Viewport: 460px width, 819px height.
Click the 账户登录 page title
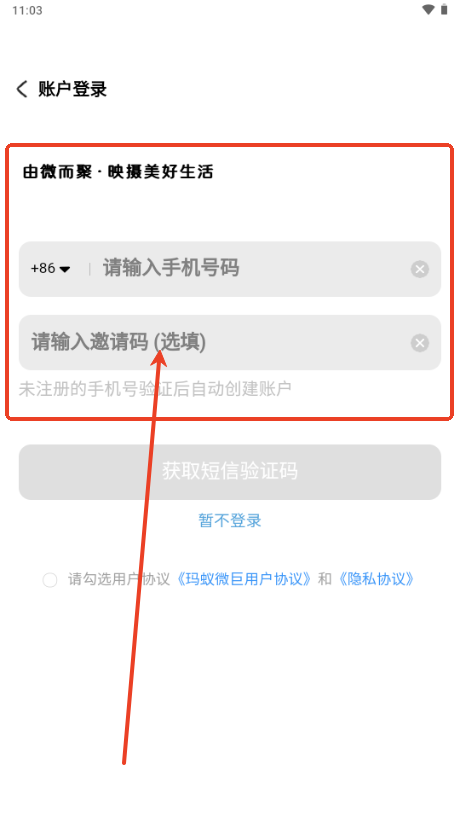pos(73,89)
